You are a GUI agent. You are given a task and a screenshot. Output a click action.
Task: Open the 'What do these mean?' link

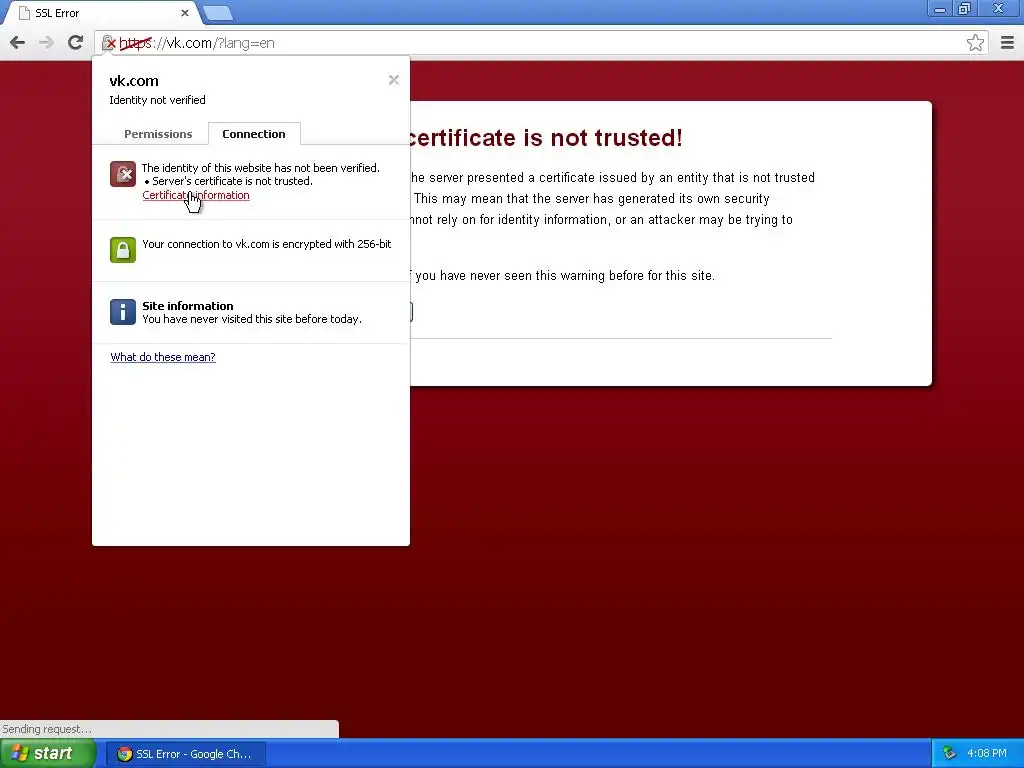point(163,357)
